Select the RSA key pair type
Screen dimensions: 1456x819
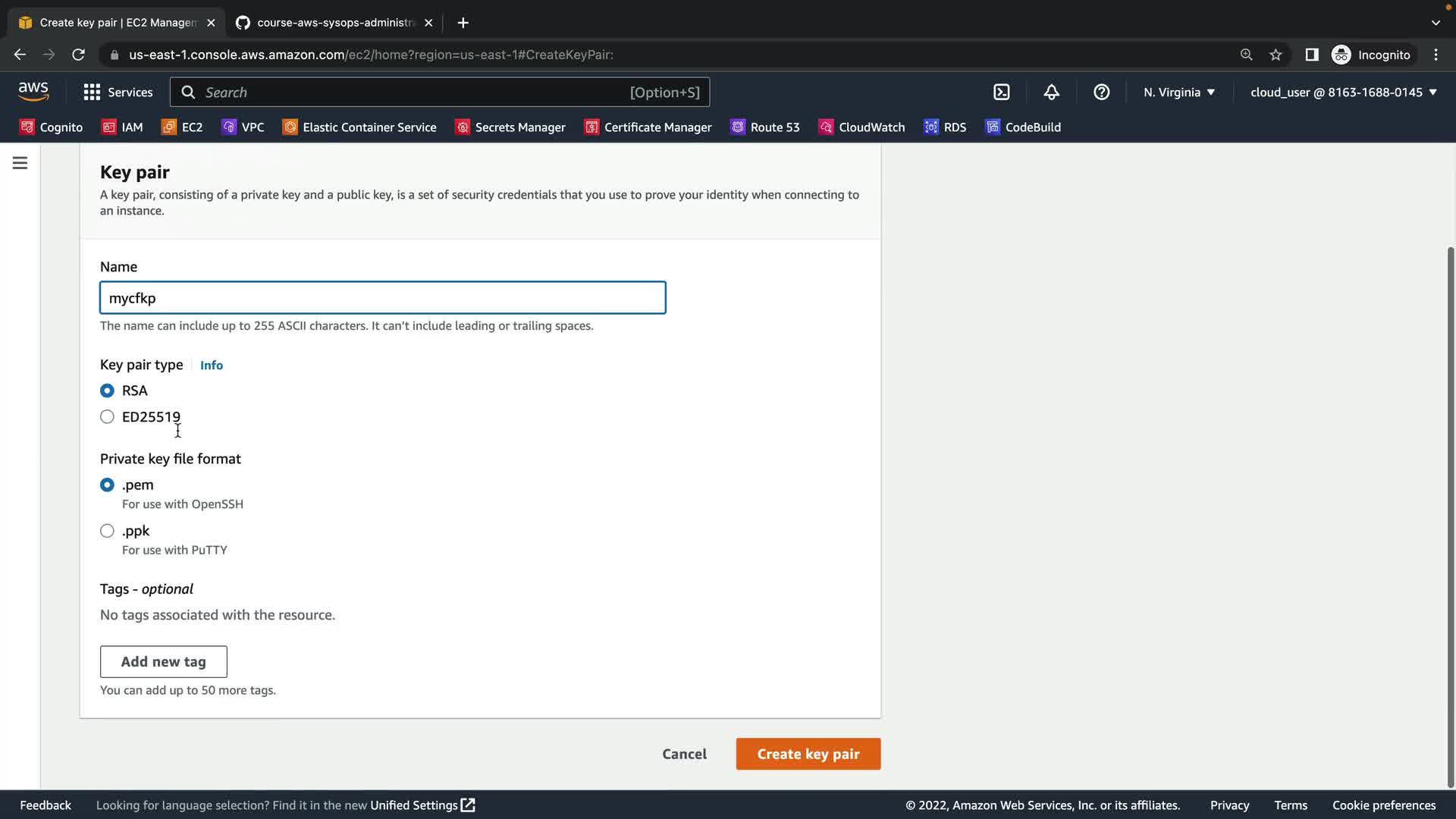[x=107, y=391]
